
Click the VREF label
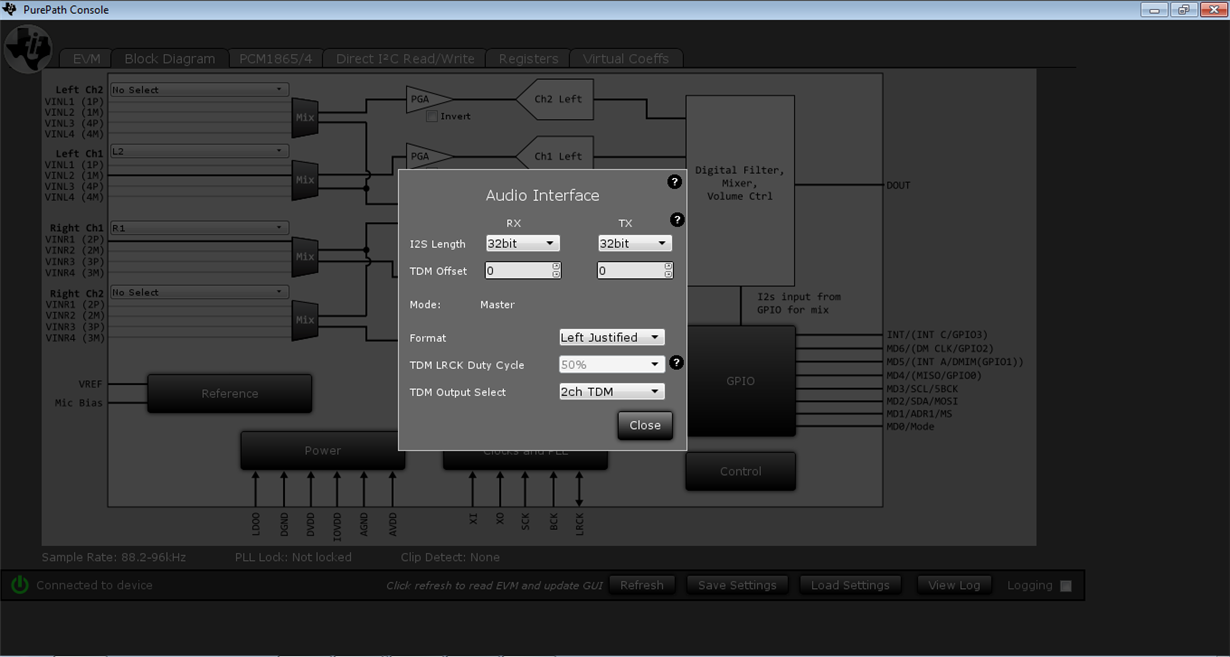point(90,384)
